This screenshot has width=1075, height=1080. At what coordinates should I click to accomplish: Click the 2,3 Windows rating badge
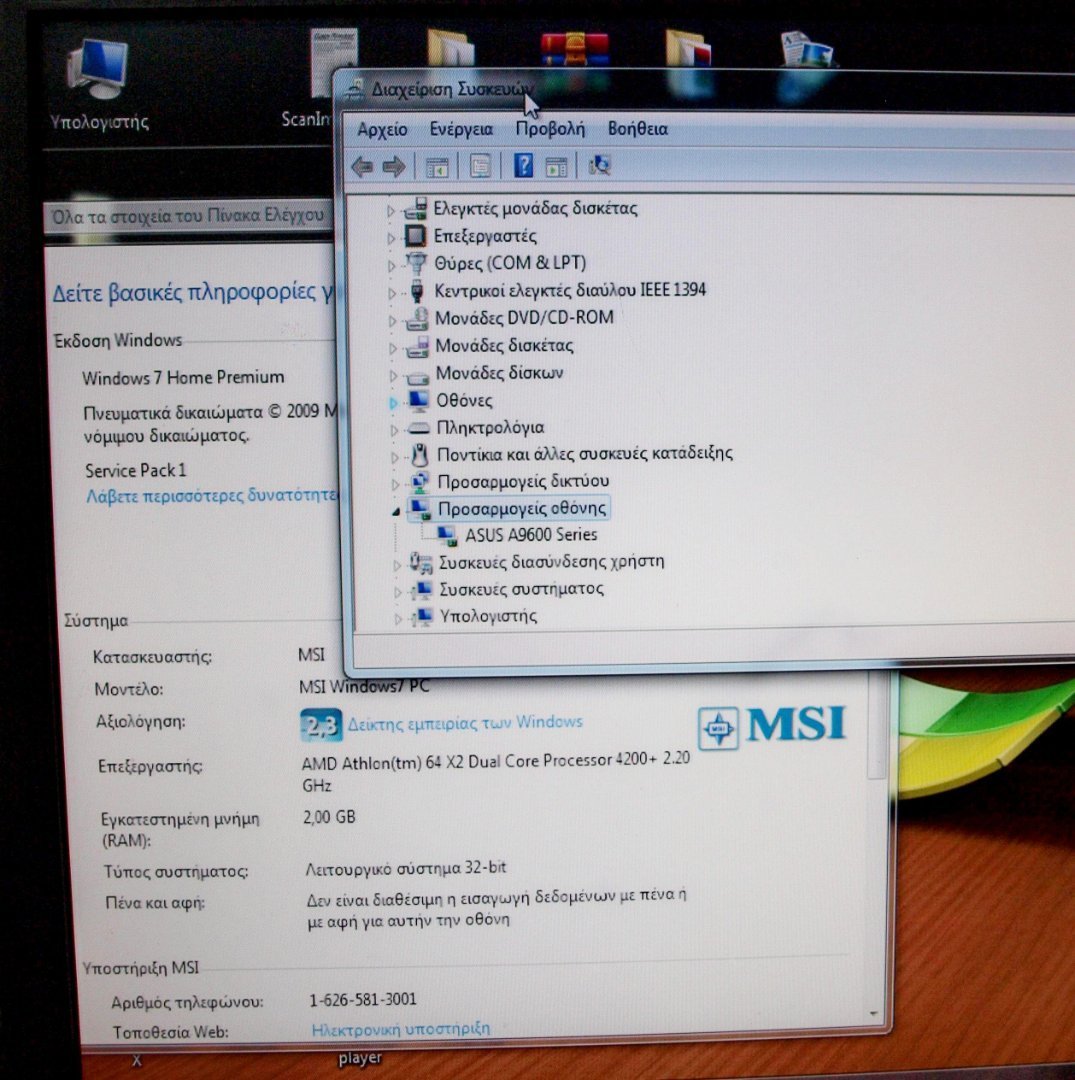click(321, 725)
